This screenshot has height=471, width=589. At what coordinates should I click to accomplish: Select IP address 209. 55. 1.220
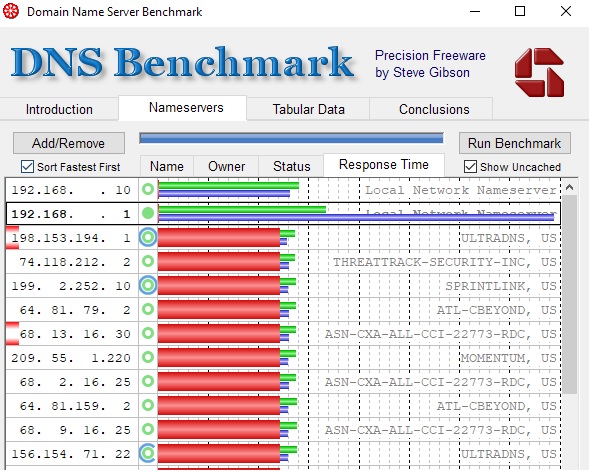(71, 358)
